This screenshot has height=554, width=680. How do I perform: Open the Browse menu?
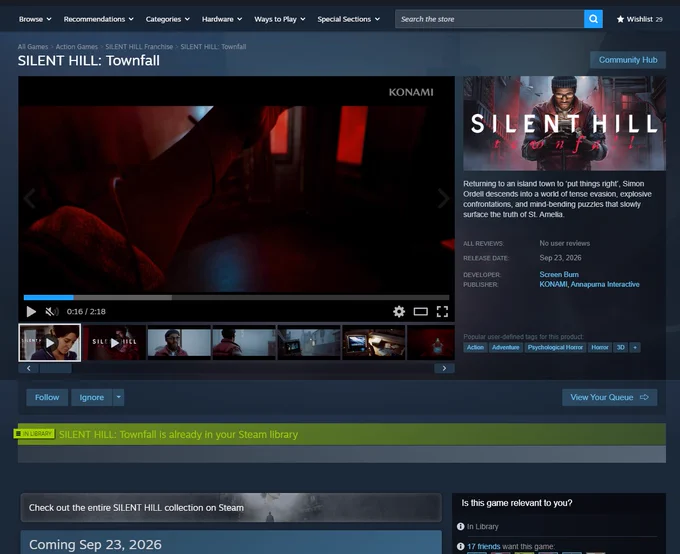[x=35, y=19]
